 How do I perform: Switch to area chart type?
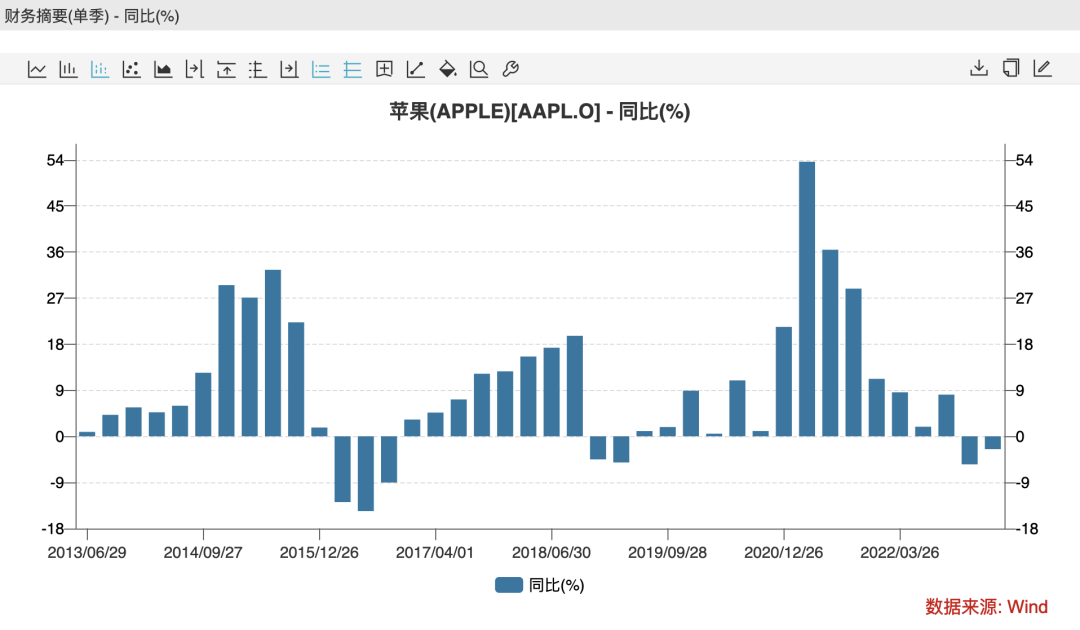click(163, 69)
